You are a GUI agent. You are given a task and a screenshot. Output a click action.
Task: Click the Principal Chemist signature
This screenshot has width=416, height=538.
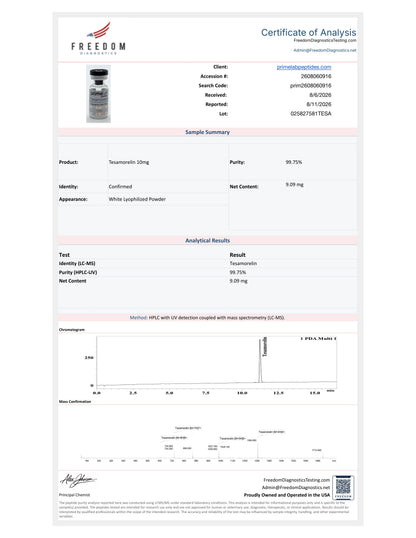coord(78,480)
